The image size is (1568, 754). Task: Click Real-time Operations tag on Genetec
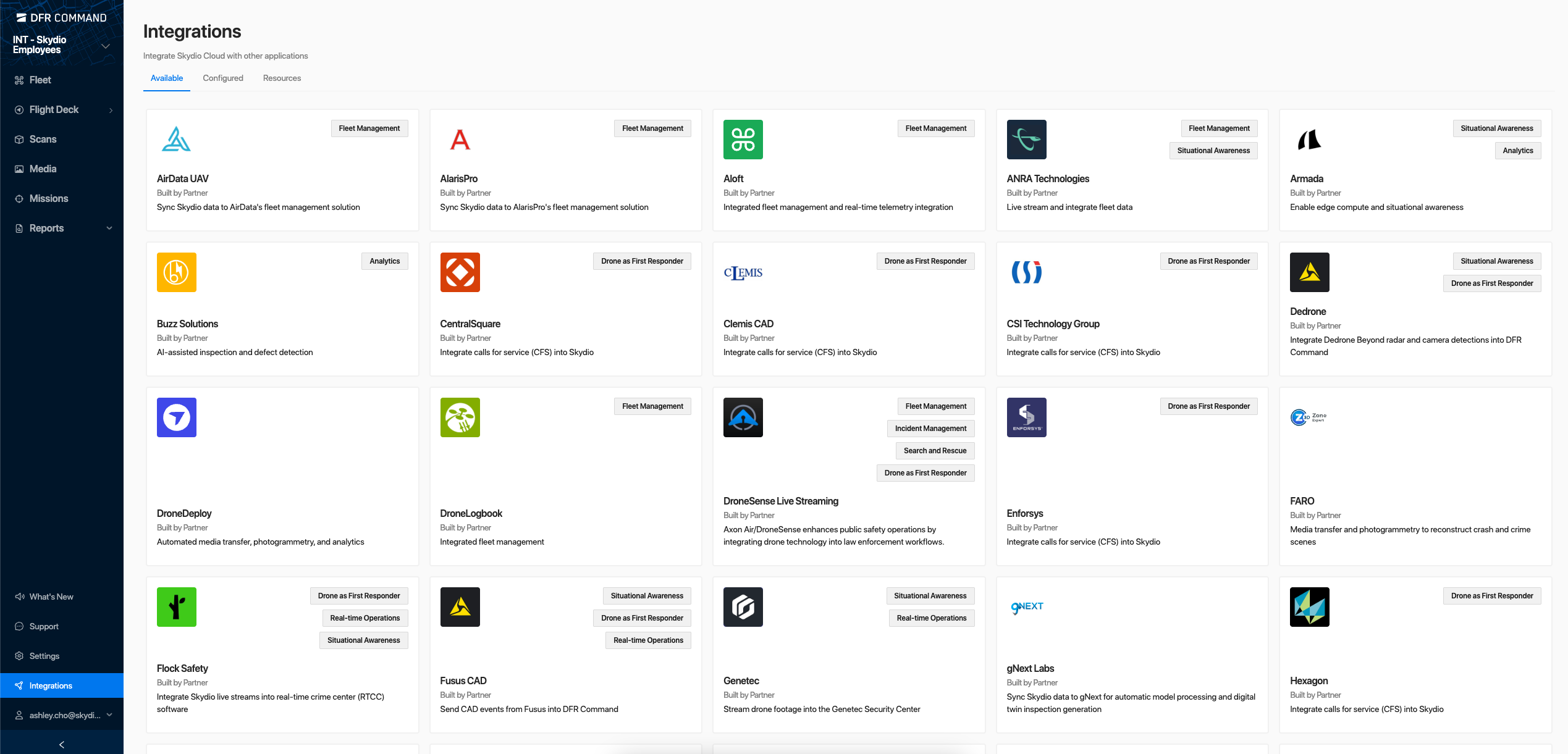click(x=932, y=618)
